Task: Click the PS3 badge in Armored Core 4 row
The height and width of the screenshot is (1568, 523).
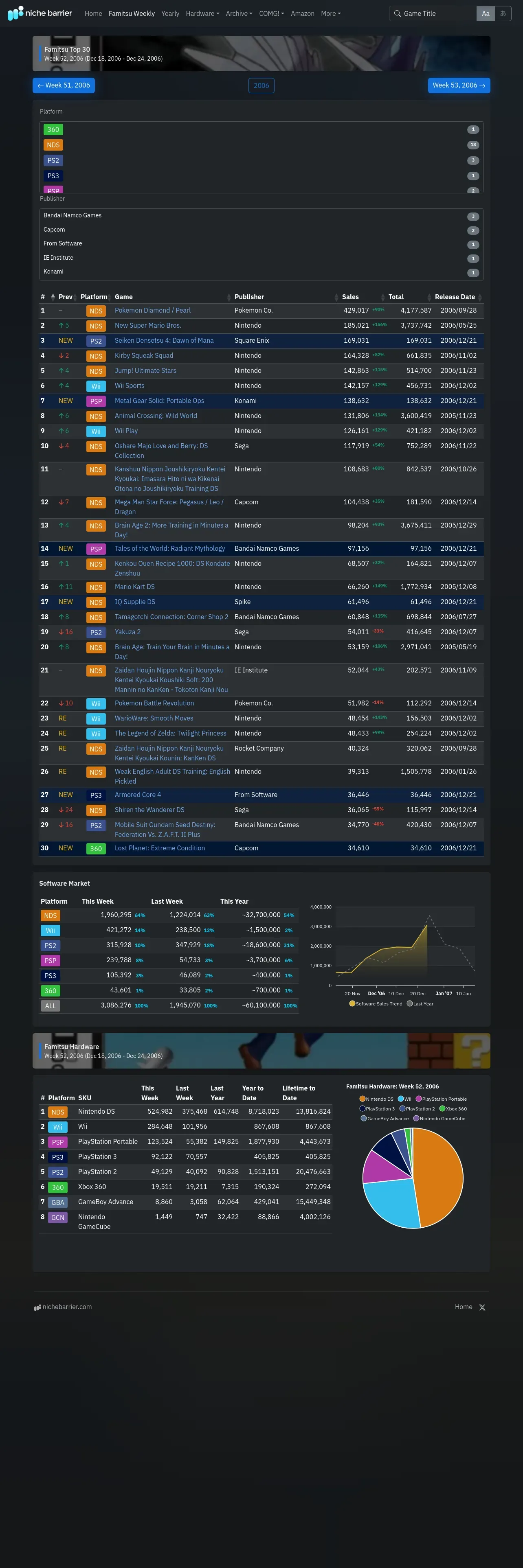Action: (96, 795)
